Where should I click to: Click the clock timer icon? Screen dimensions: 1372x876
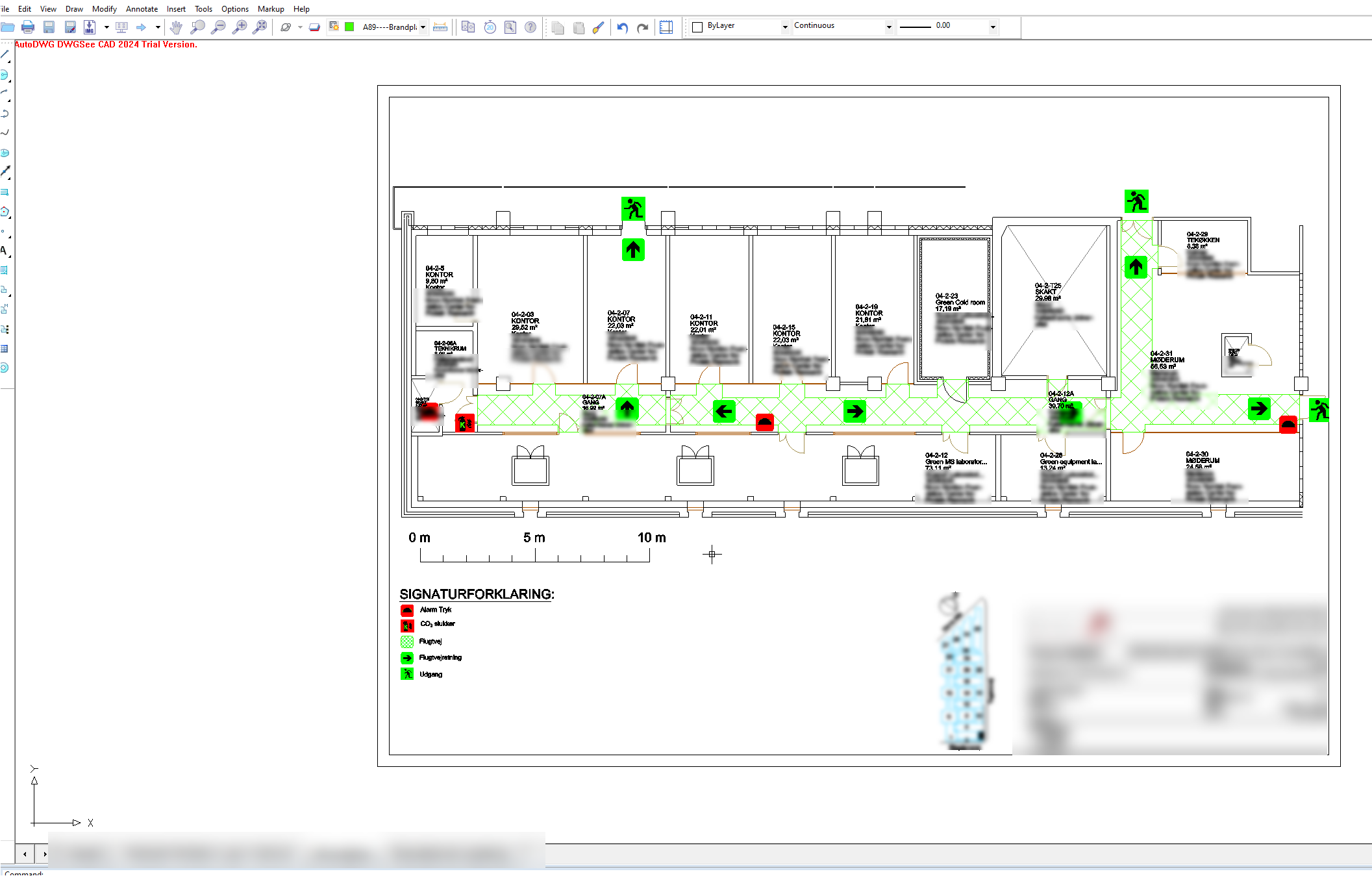[490, 27]
